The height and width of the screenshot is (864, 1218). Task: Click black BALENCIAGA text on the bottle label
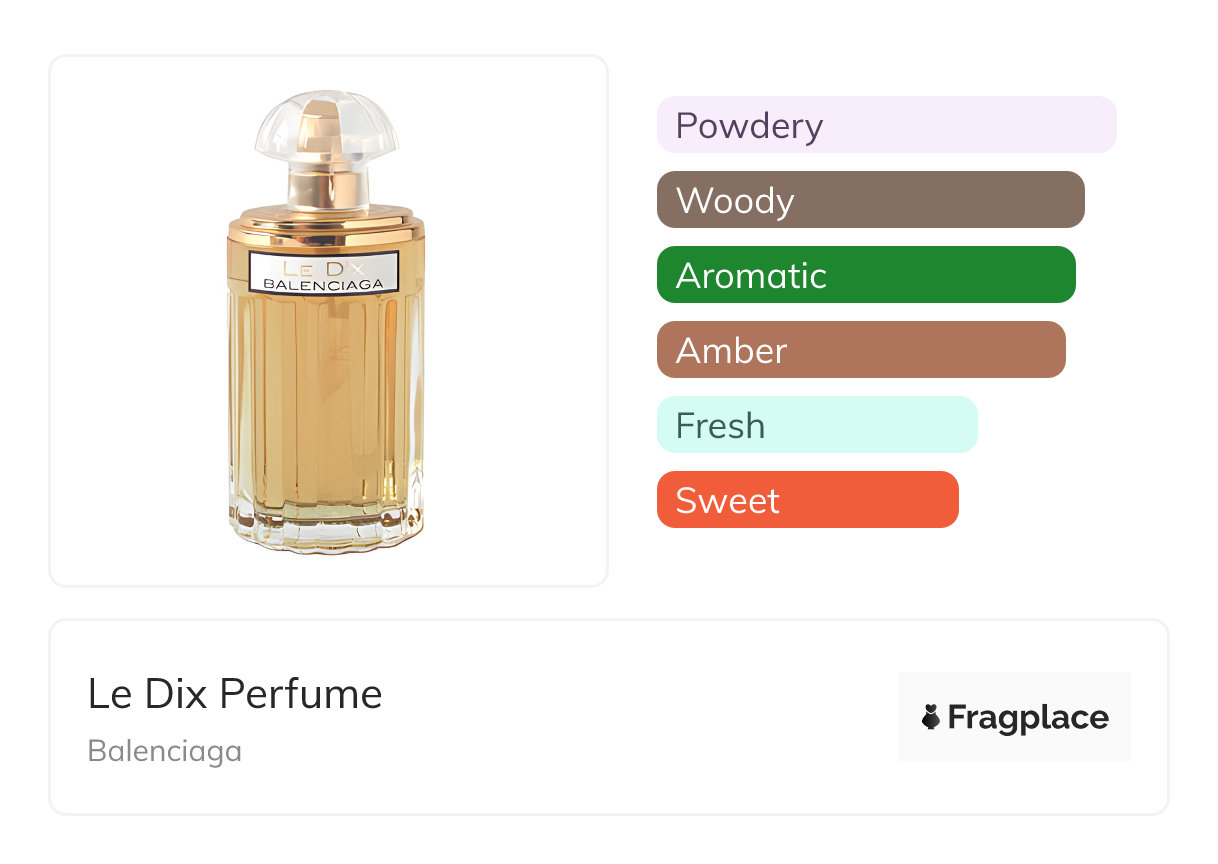[323, 284]
